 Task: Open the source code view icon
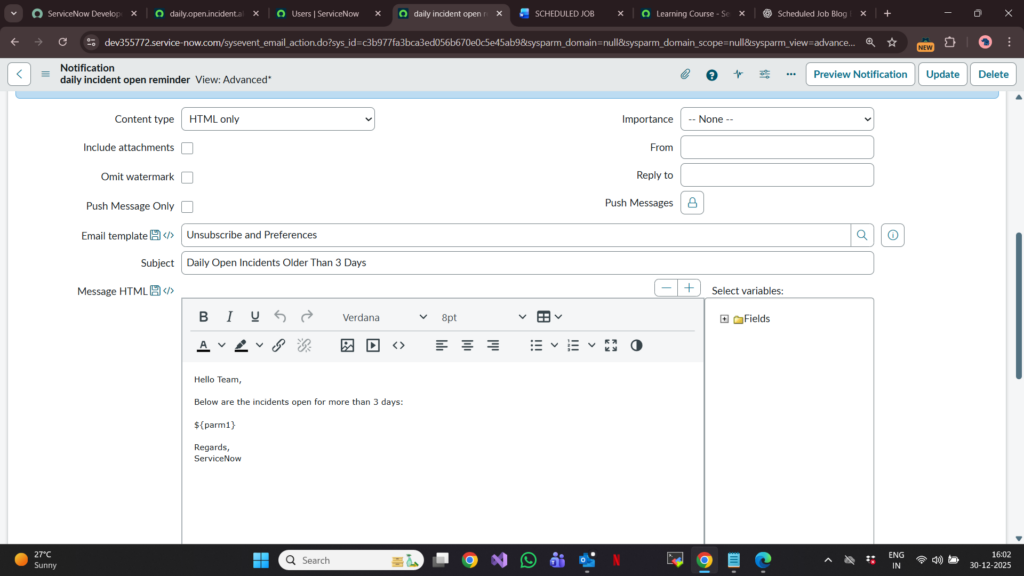398,345
